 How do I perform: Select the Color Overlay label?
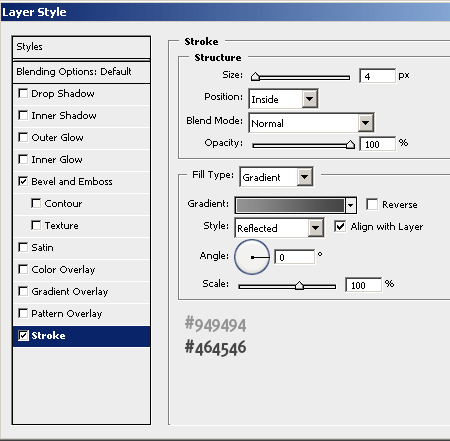pos(63,270)
